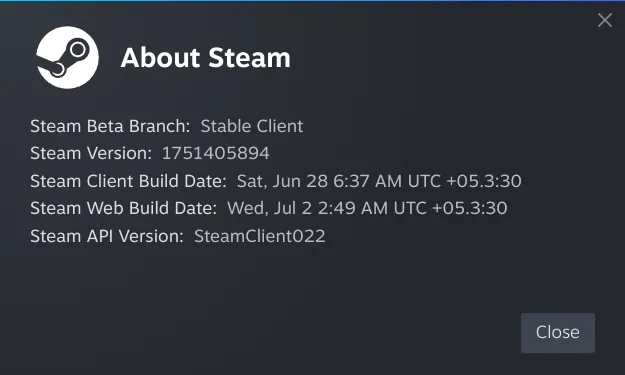The height and width of the screenshot is (375, 625).
Task: Select the SteamClient022 value
Action: pyautogui.click(x=259, y=236)
